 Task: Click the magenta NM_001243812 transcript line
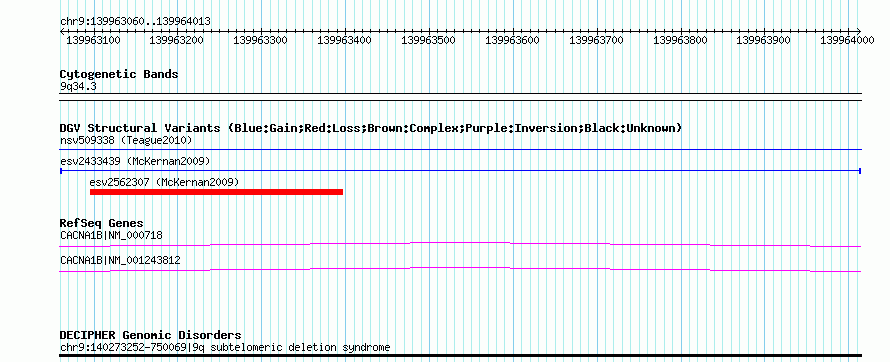460,270
